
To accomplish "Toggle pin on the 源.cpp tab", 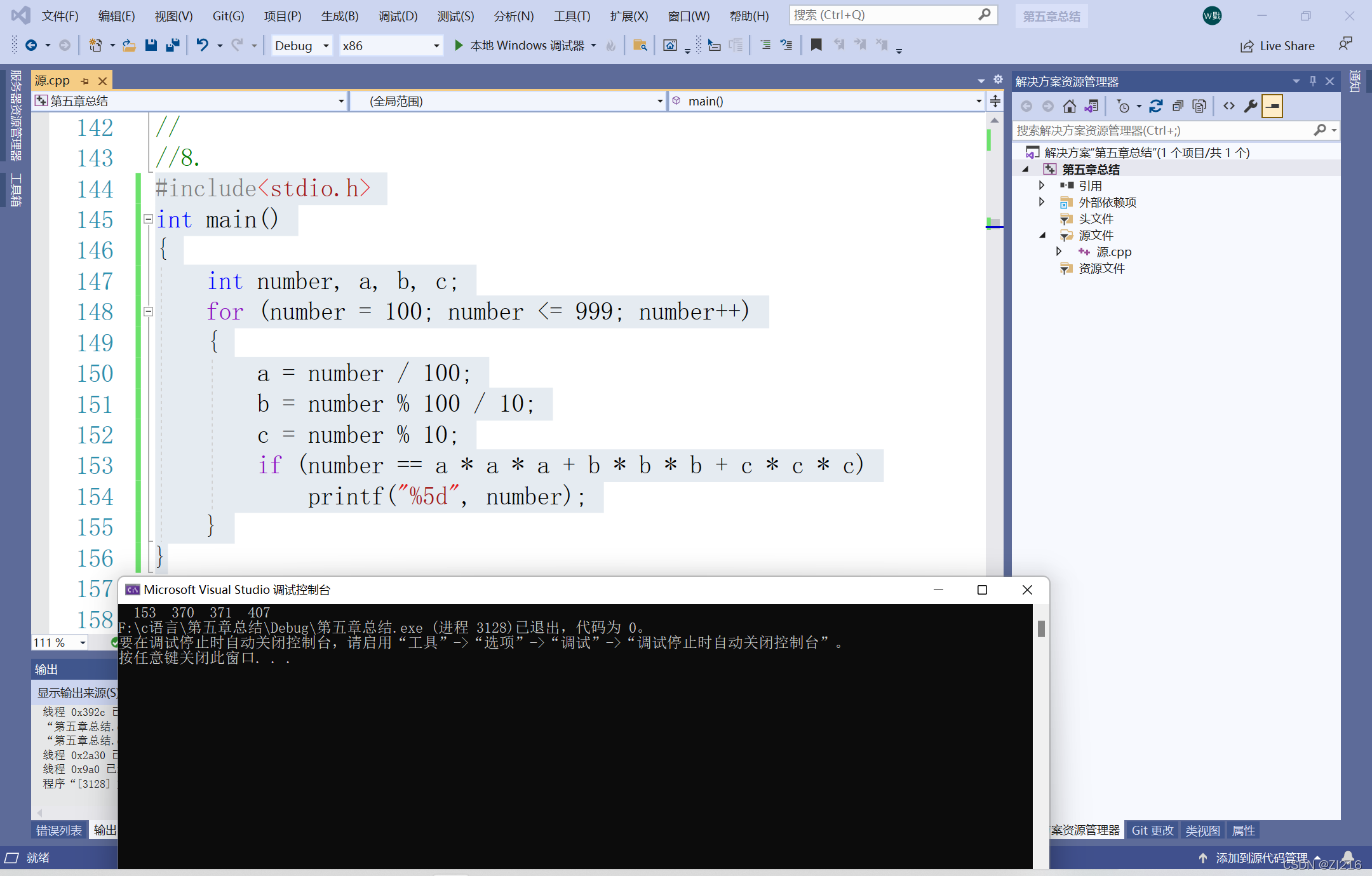I will tap(84, 81).
